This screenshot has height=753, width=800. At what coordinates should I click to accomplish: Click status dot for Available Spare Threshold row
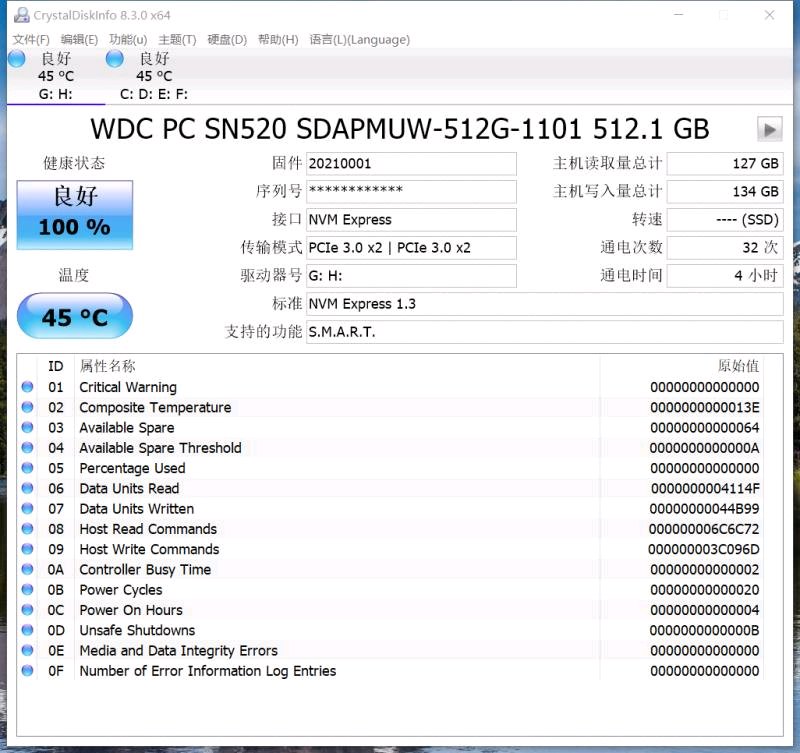(x=28, y=447)
